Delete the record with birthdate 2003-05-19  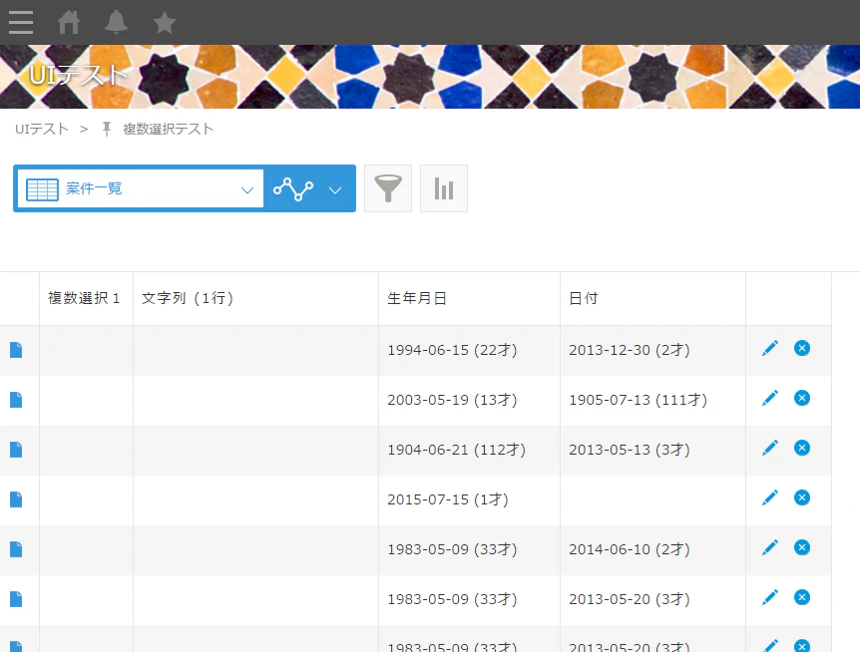tap(802, 398)
